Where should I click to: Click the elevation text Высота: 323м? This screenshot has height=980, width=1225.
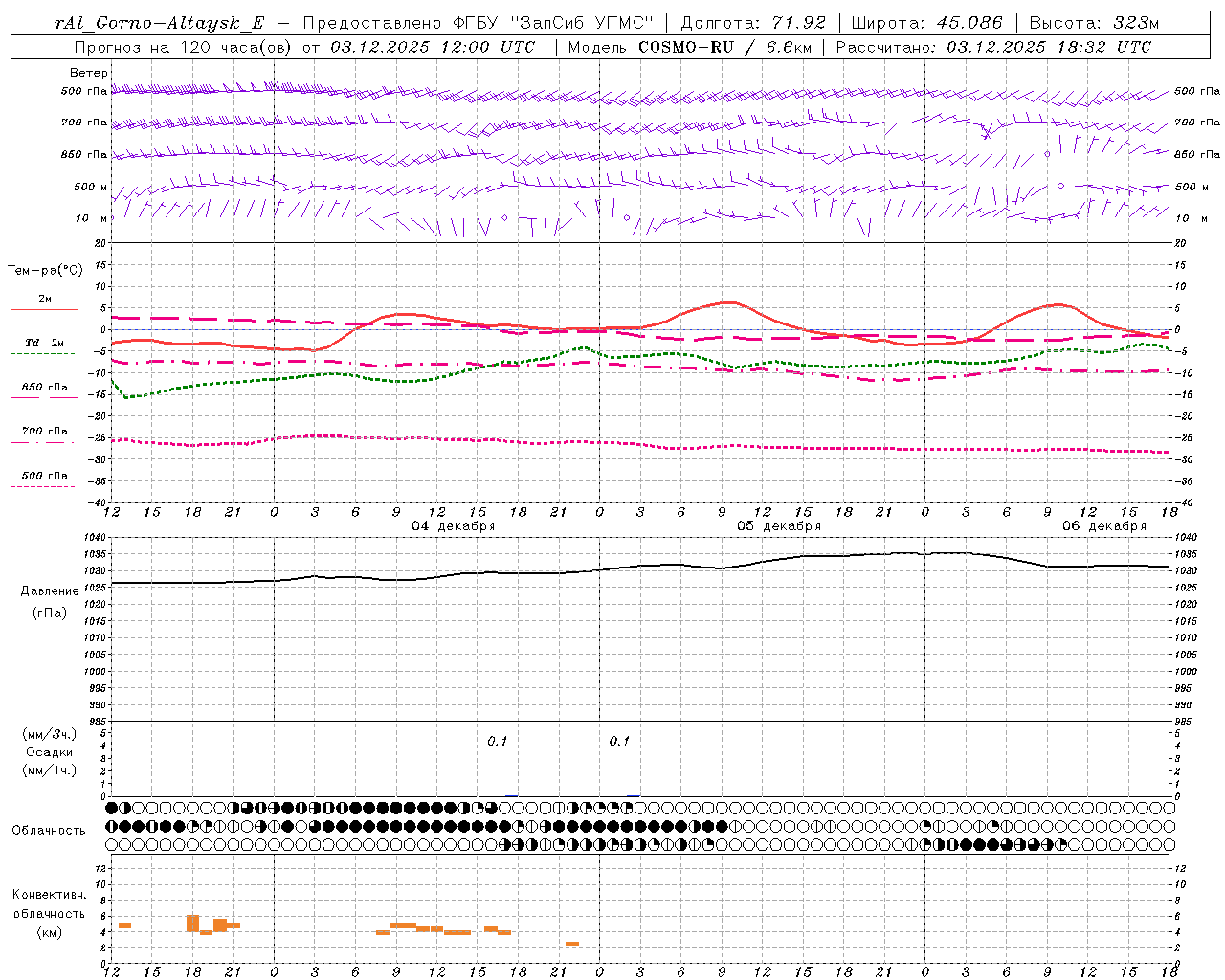pos(1095,23)
